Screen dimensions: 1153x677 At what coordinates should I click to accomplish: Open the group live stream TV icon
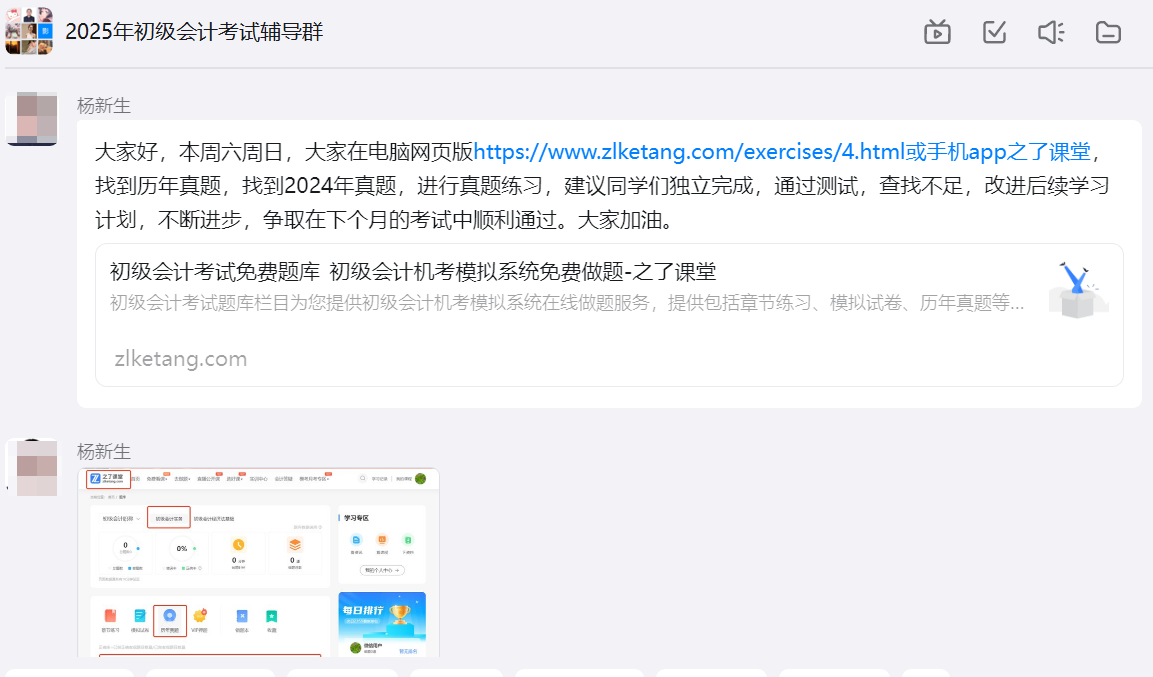[x=937, y=32]
